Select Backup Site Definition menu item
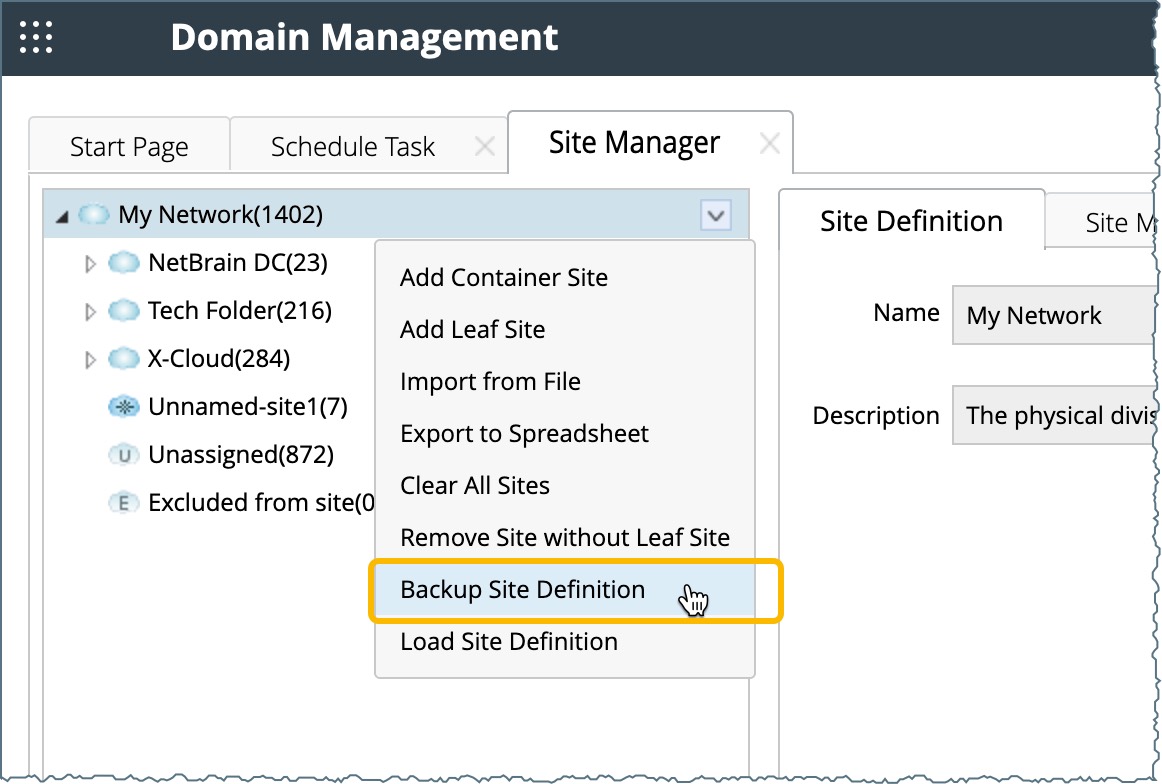1162x784 pixels. pos(522,590)
